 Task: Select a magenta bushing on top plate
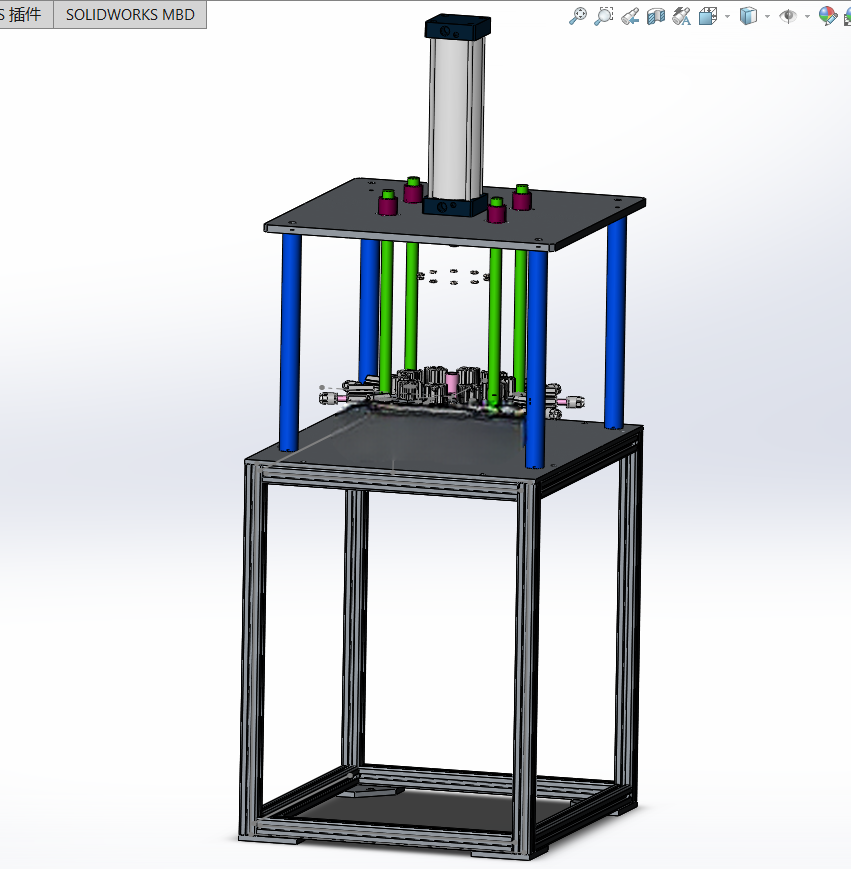point(388,206)
